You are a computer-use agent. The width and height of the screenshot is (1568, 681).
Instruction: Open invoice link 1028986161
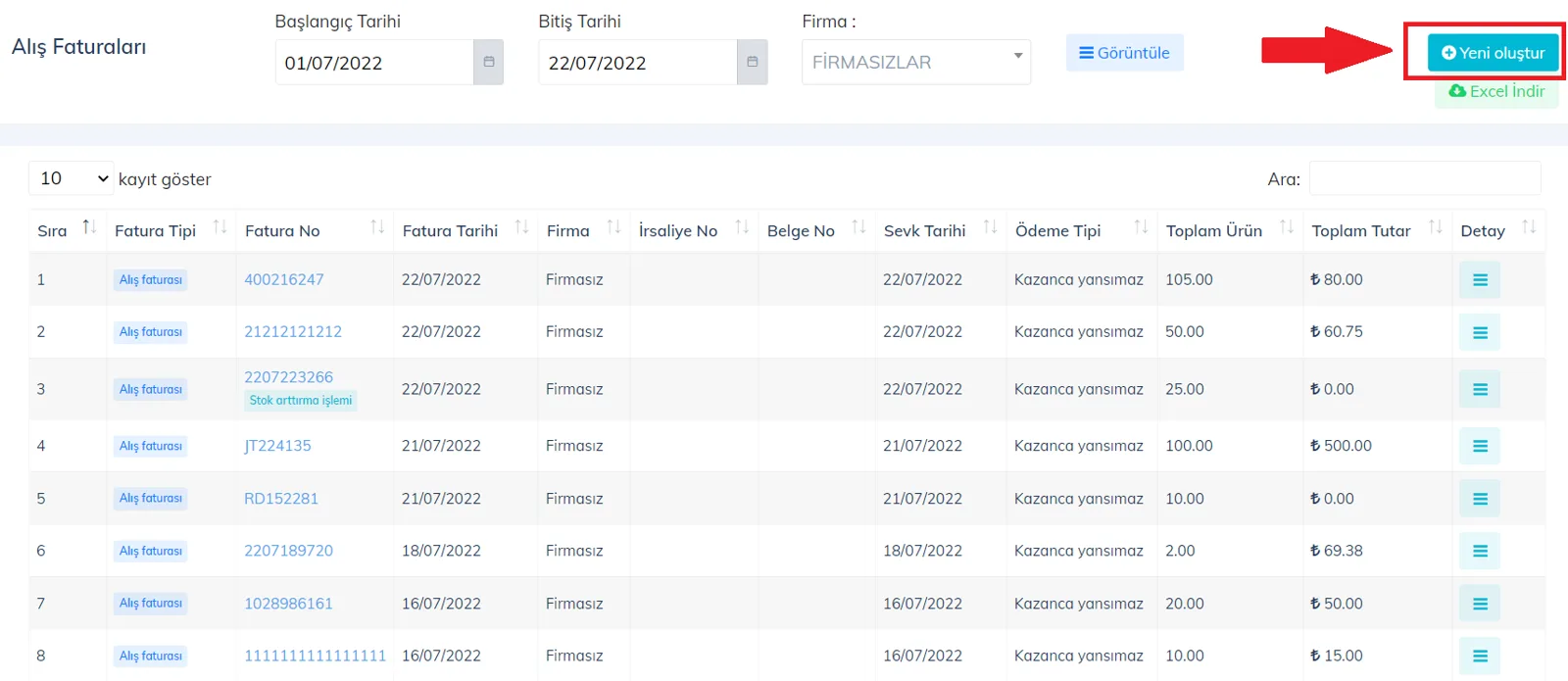289,604
